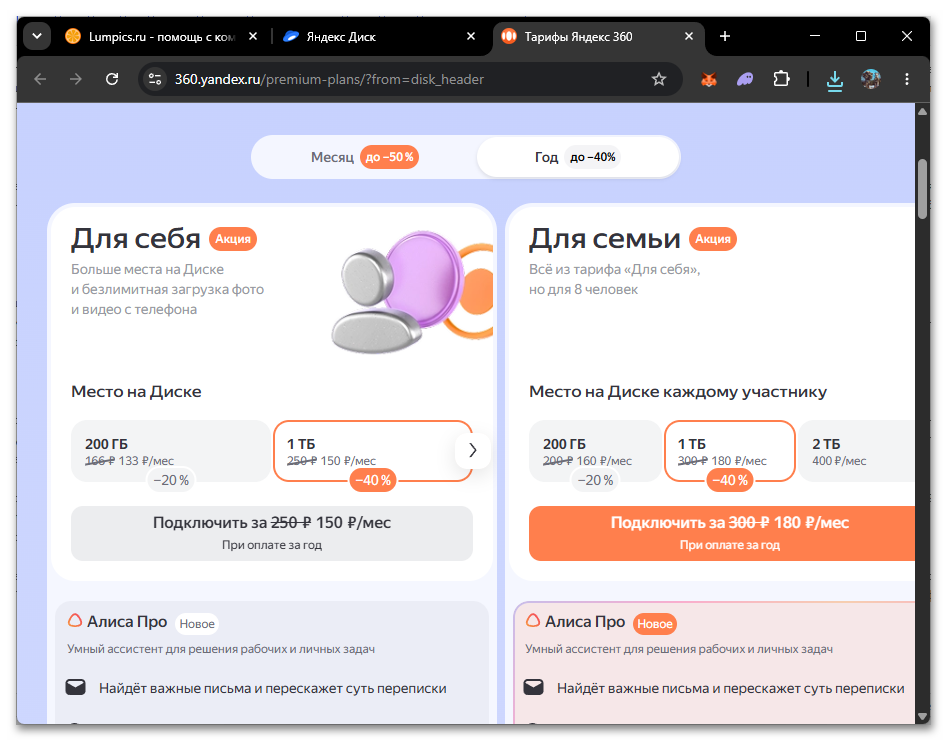Close the browser window
The width and height of the screenshot is (947, 741).
[907, 36]
